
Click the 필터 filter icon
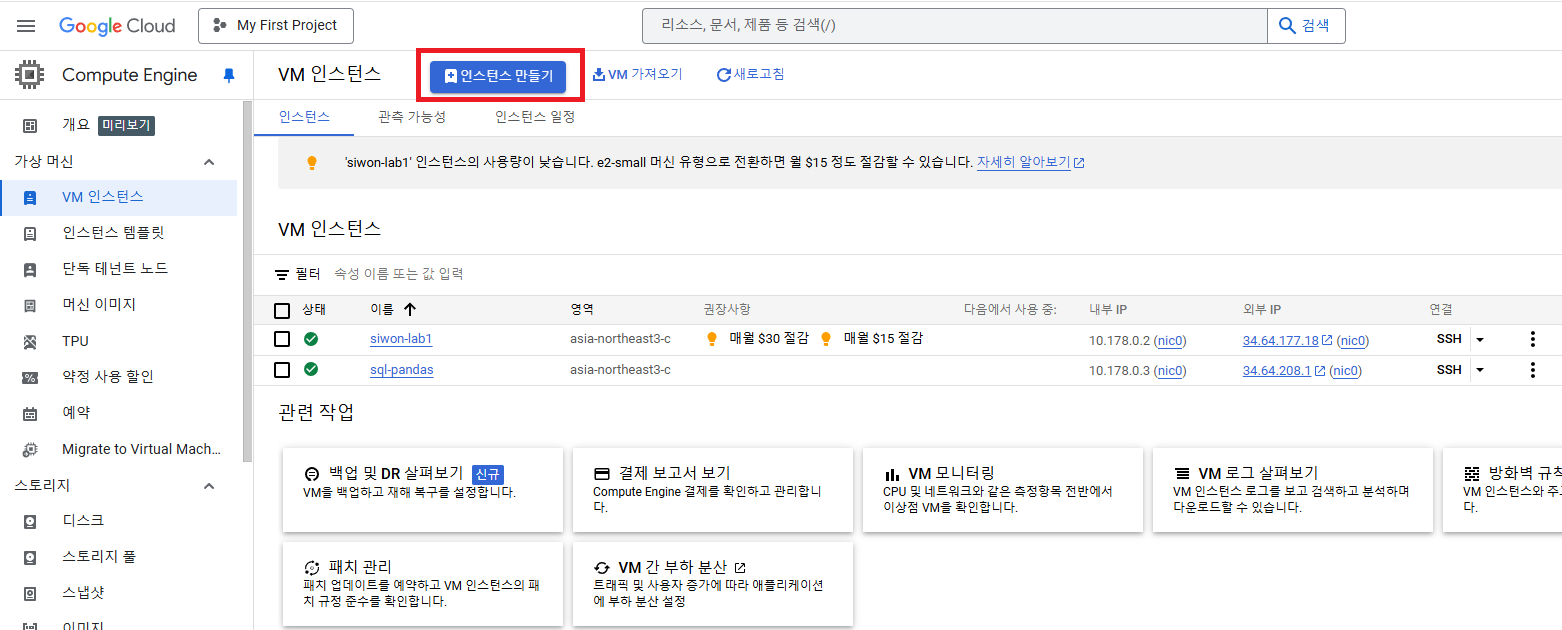(x=282, y=274)
